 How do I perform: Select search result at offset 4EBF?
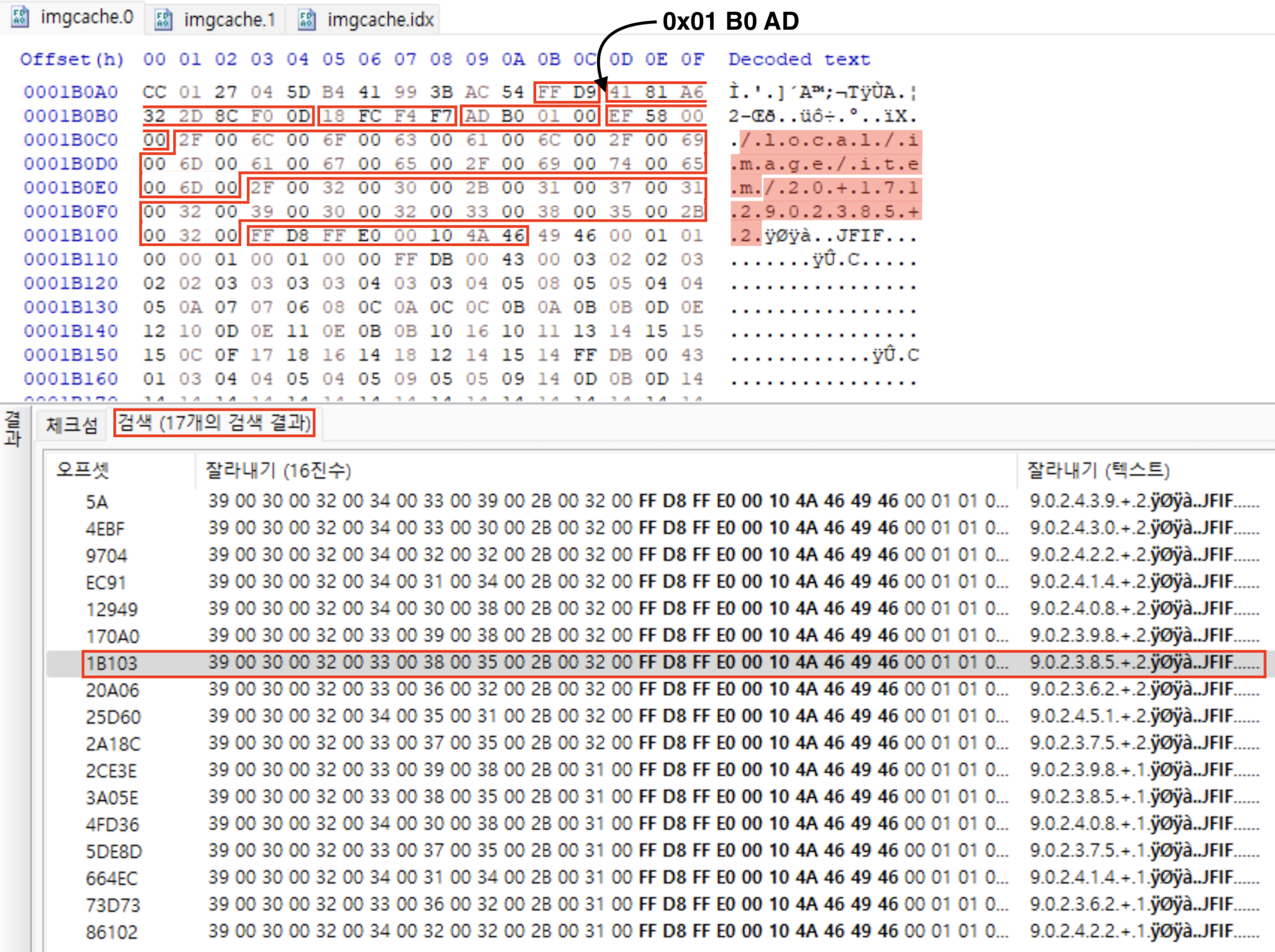click(x=105, y=528)
